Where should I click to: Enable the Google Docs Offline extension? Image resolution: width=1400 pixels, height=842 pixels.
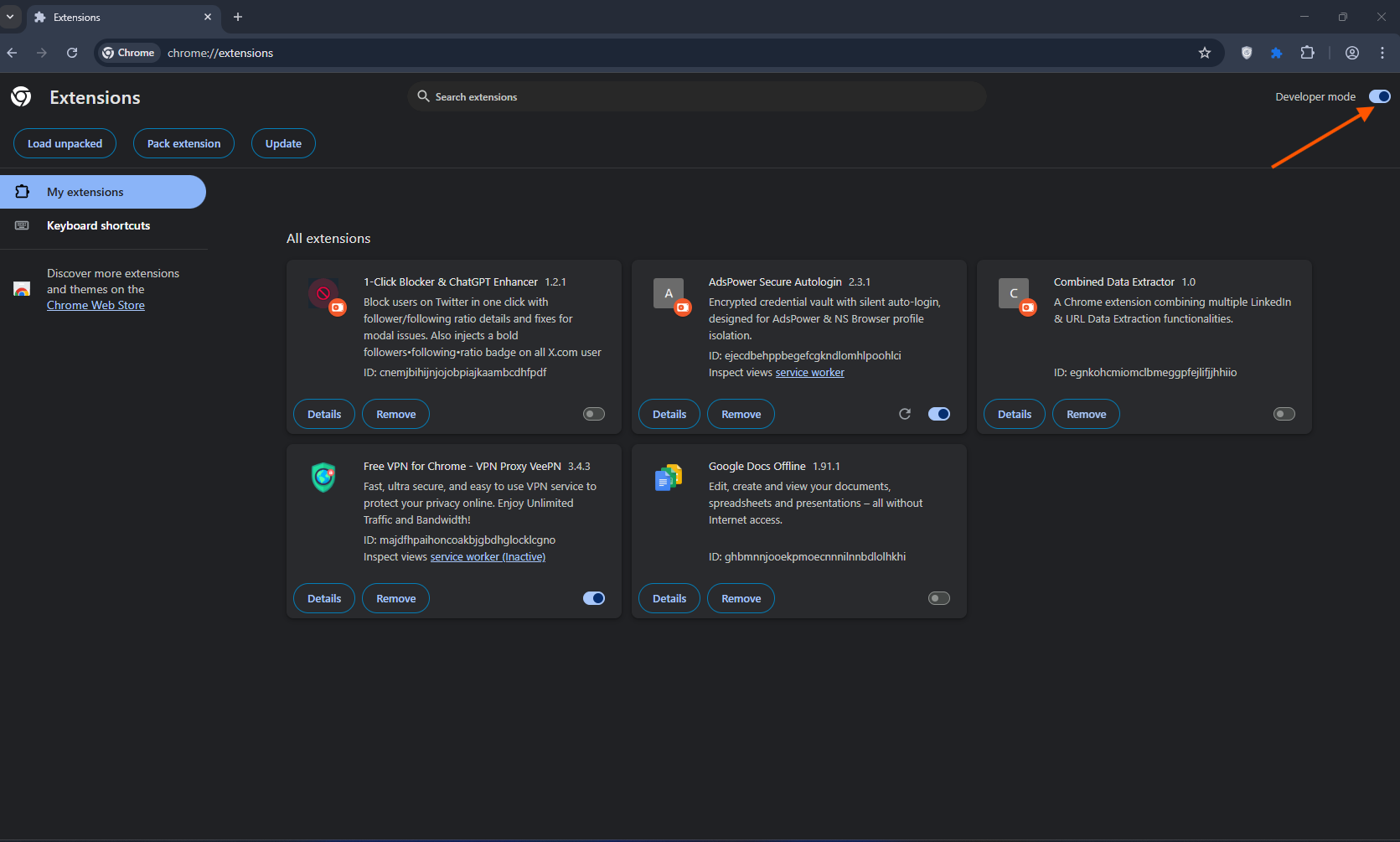tap(938, 597)
